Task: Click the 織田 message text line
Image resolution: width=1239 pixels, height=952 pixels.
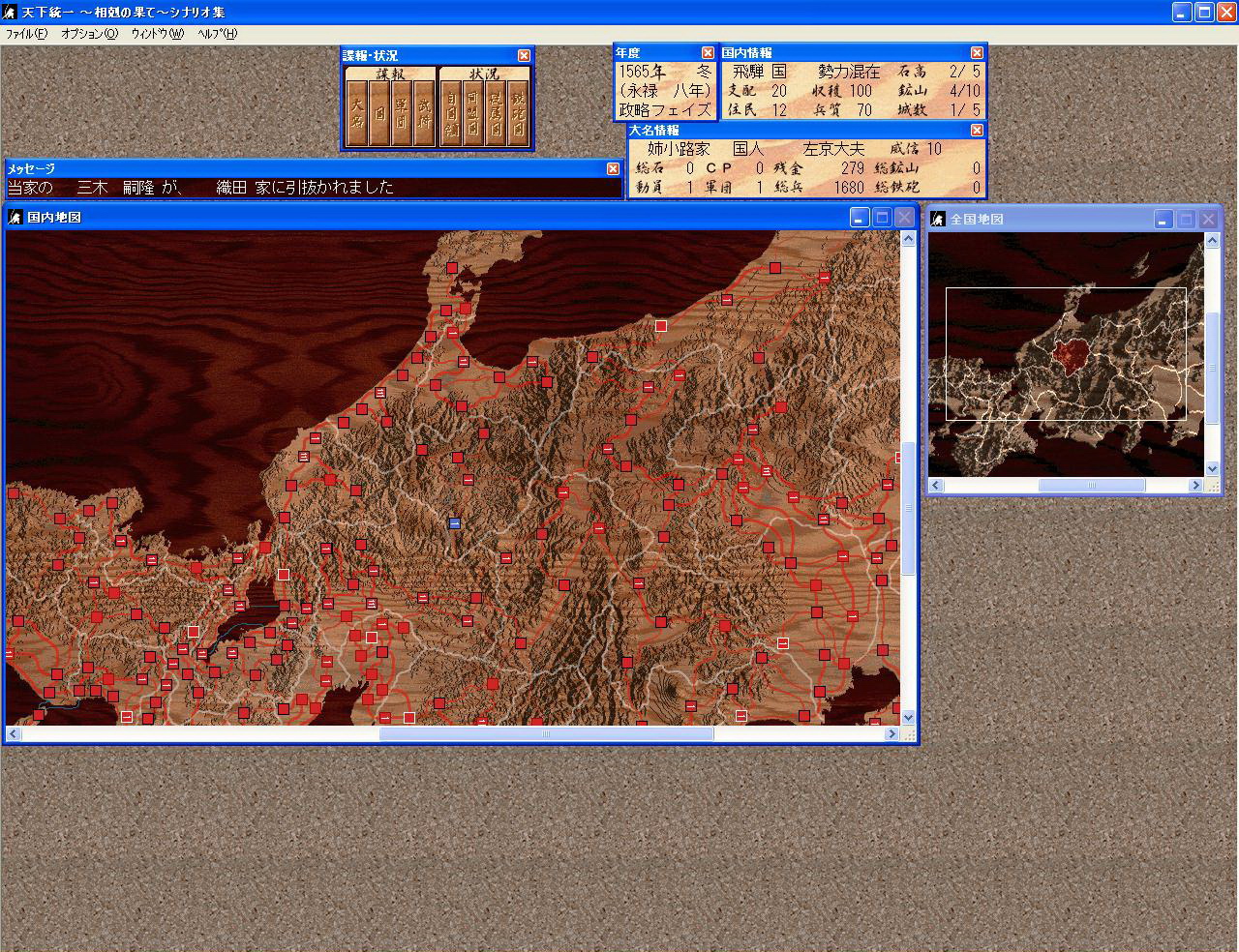Action: point(200,188)
